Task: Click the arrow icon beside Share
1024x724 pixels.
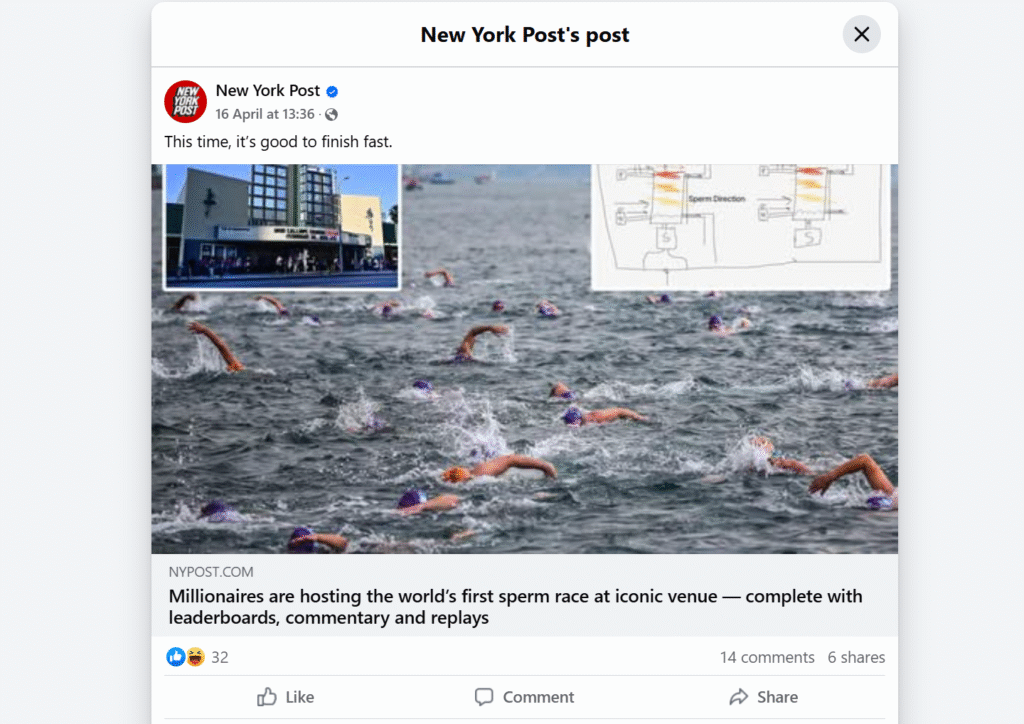Action: point(739,697)
